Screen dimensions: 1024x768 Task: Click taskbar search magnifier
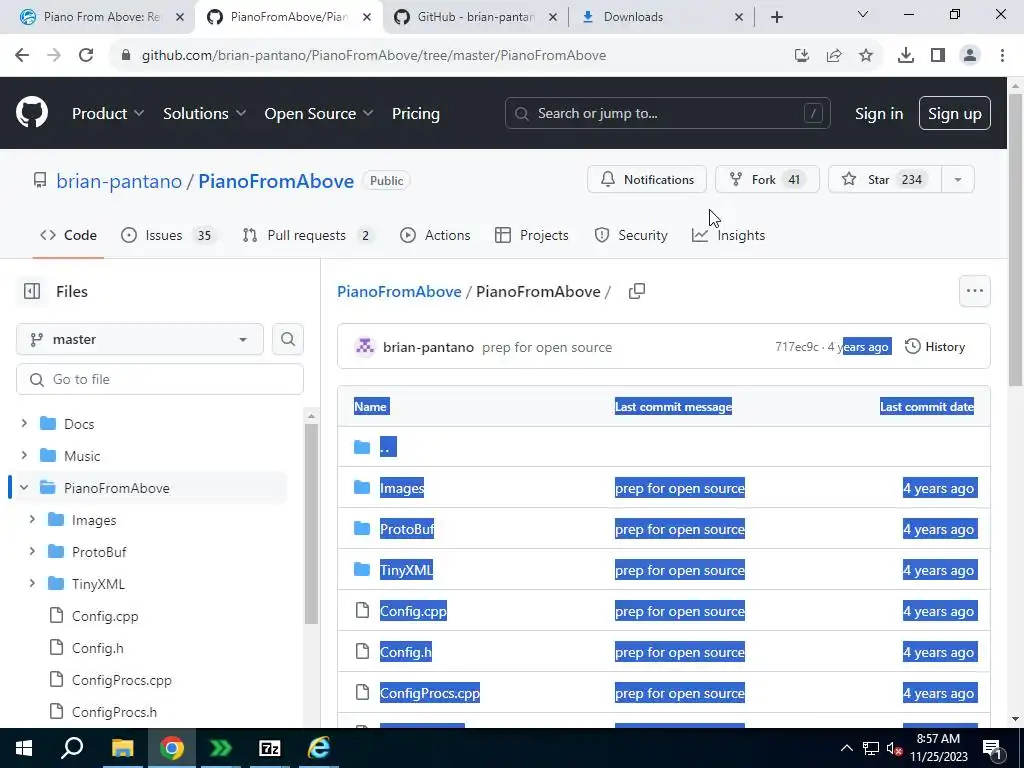72,748
